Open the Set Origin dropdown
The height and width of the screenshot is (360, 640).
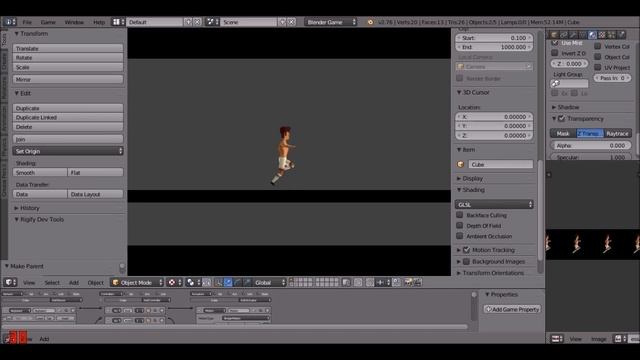coord(68,151)
